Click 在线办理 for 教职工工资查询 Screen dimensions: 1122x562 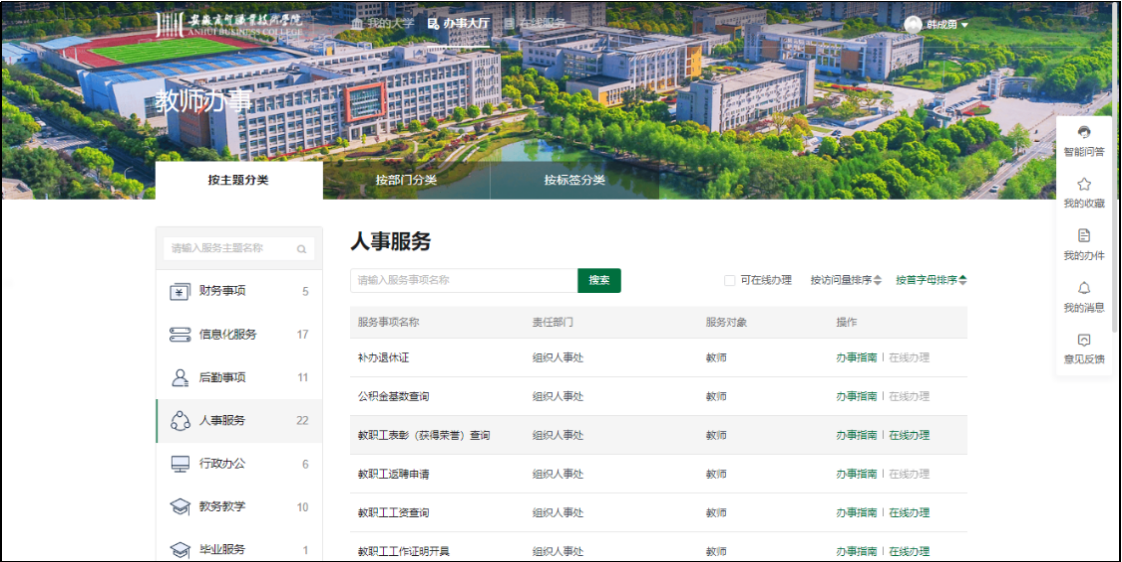point(909,513)
